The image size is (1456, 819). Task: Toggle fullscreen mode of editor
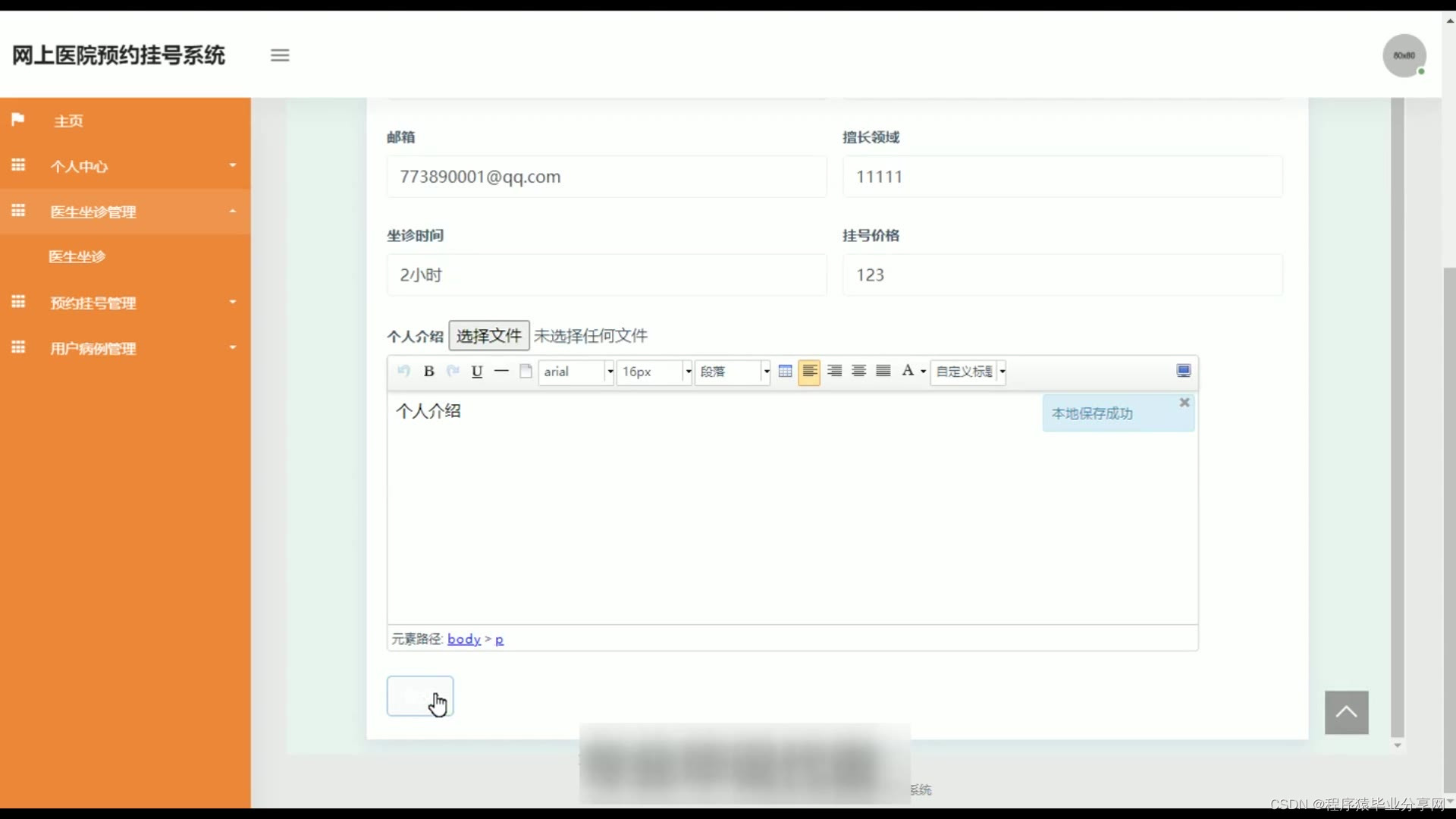click(x=1183, y=371)
